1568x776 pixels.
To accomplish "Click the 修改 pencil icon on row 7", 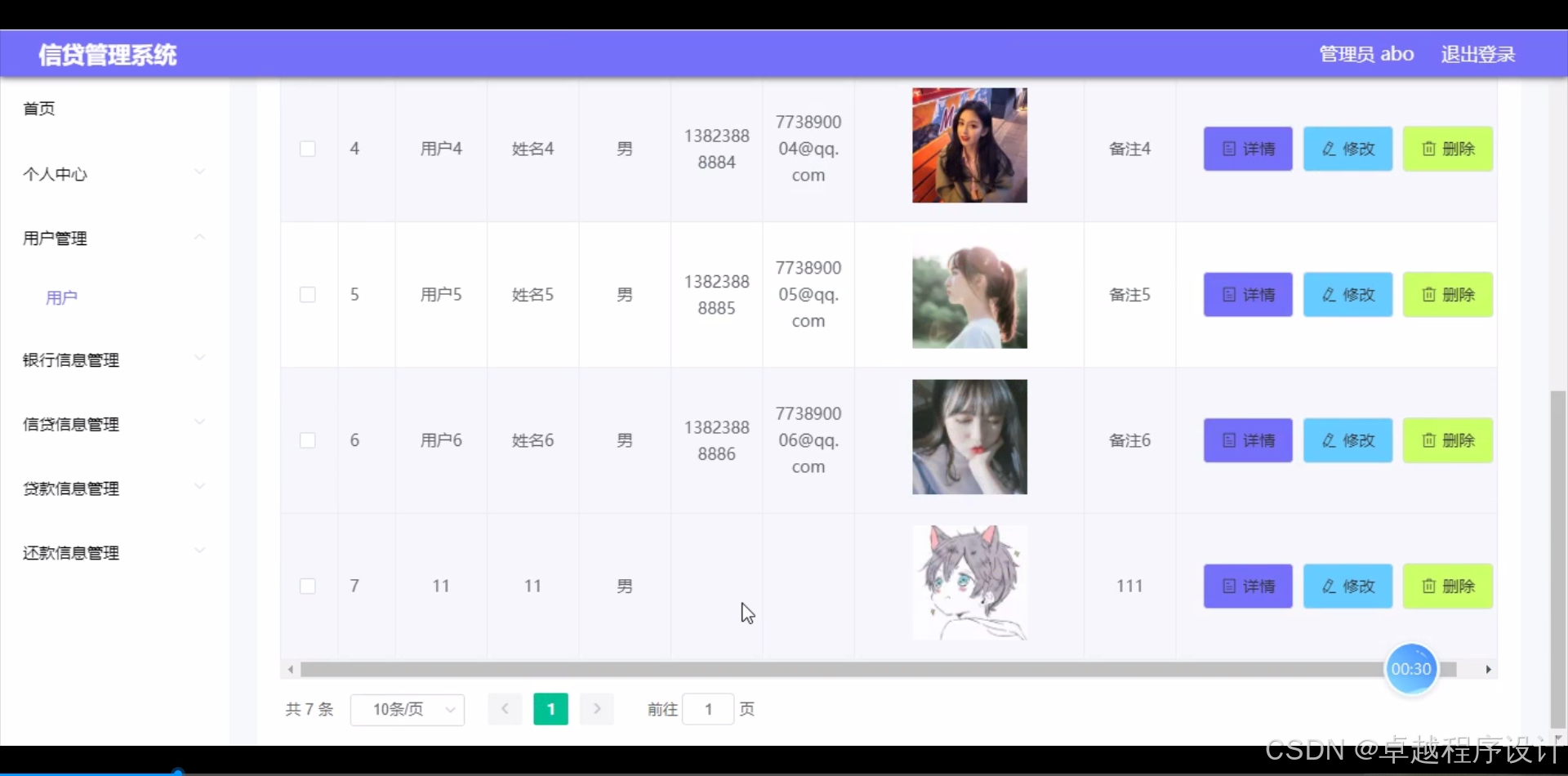I will point(1329,586).
